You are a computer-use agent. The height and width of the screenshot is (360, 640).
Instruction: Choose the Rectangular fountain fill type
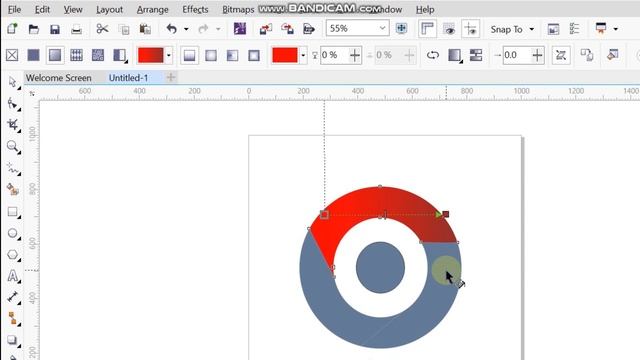(254, 55)
